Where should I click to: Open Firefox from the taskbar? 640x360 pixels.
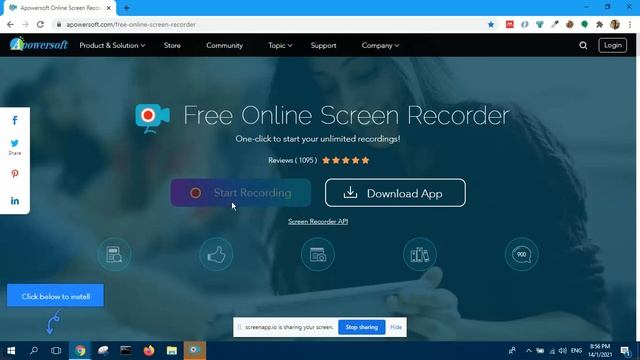[x=149, y=351]
